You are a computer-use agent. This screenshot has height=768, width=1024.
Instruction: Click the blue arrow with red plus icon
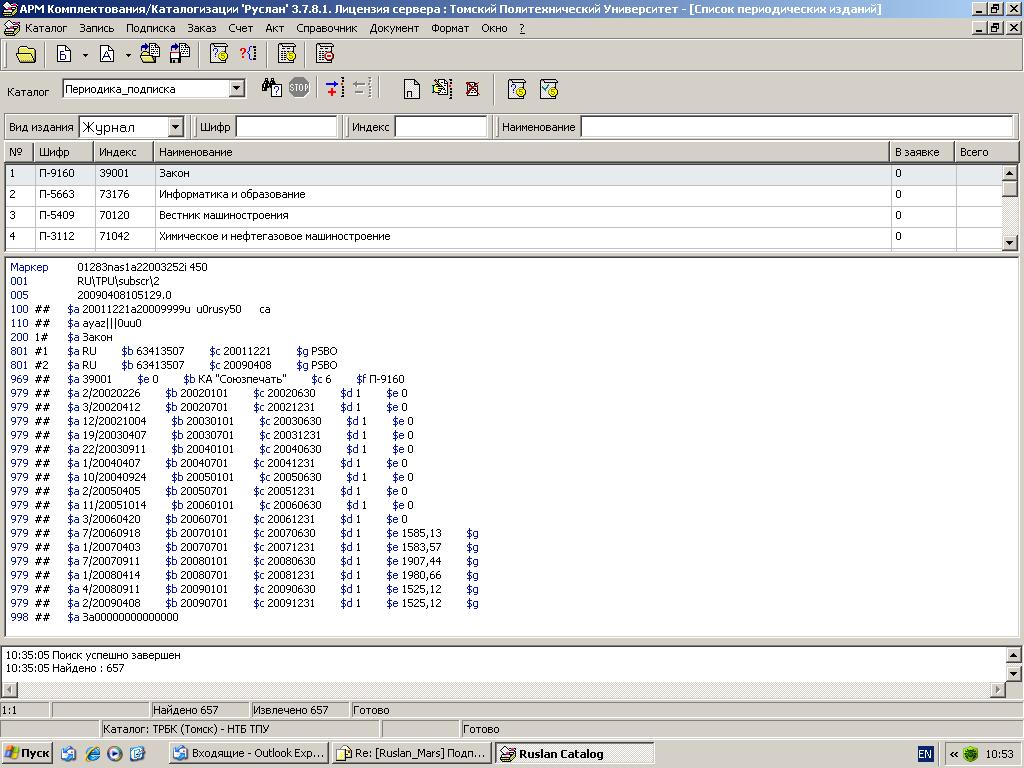pos(334,89)
